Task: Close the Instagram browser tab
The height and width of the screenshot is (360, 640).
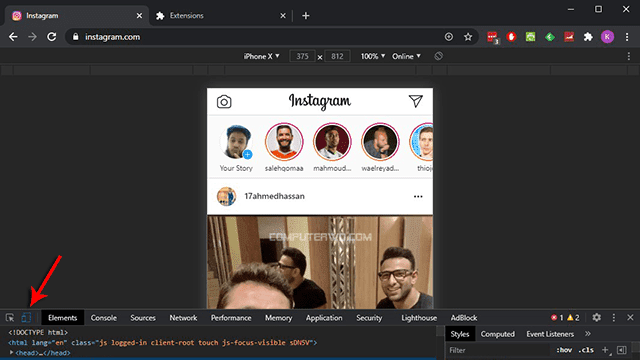Action: click(139, 16)
